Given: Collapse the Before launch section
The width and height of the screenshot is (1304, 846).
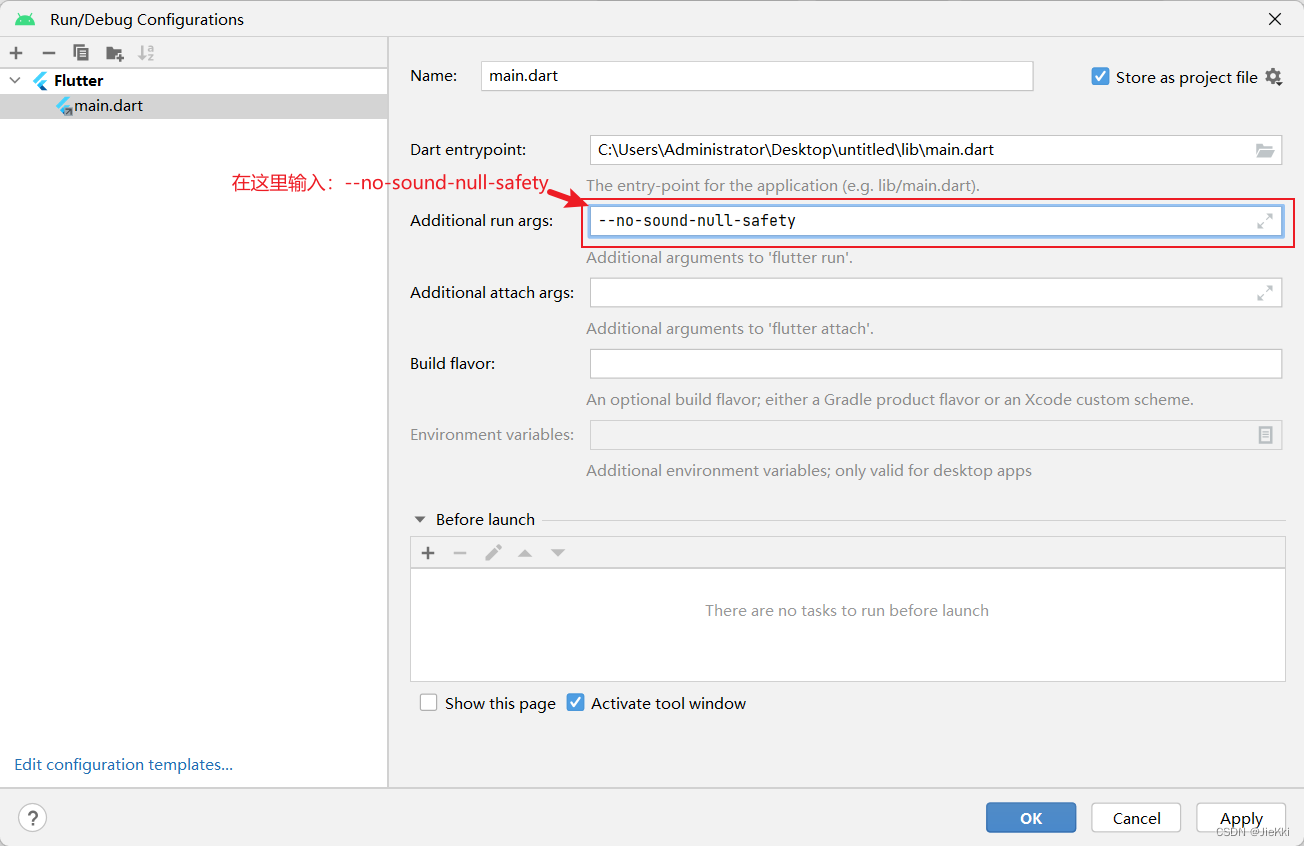Looking at the screenshot, I should click(x=420, y=520).
